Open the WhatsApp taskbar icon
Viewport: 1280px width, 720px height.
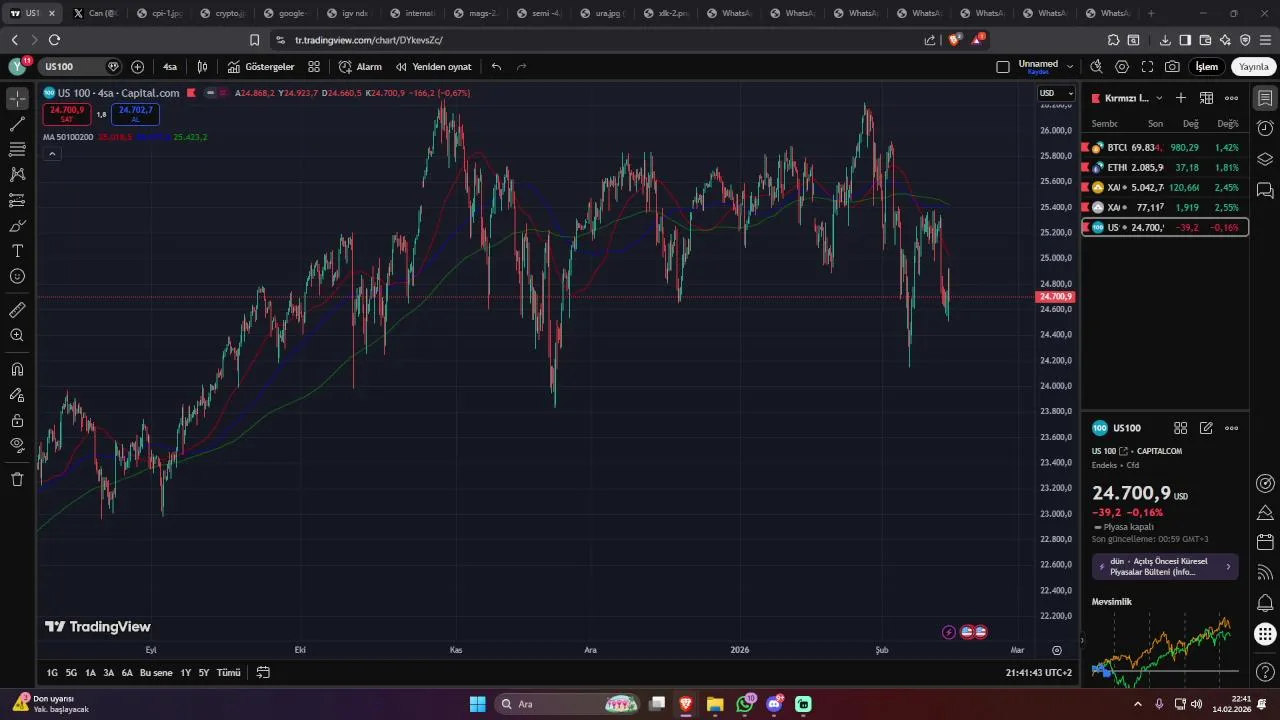pyautogui.click(x=745, y=704)
